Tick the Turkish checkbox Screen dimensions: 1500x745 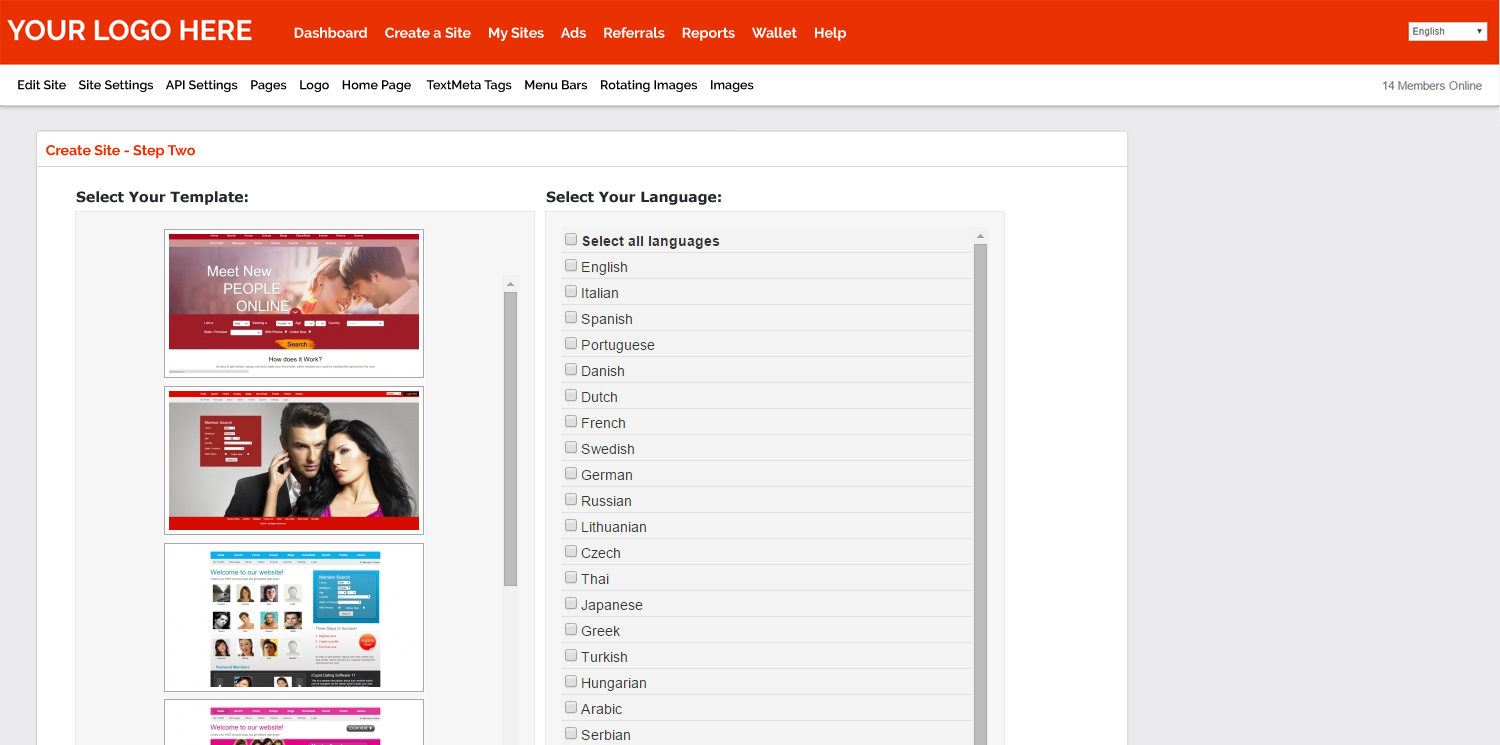[x=571, y=656]
